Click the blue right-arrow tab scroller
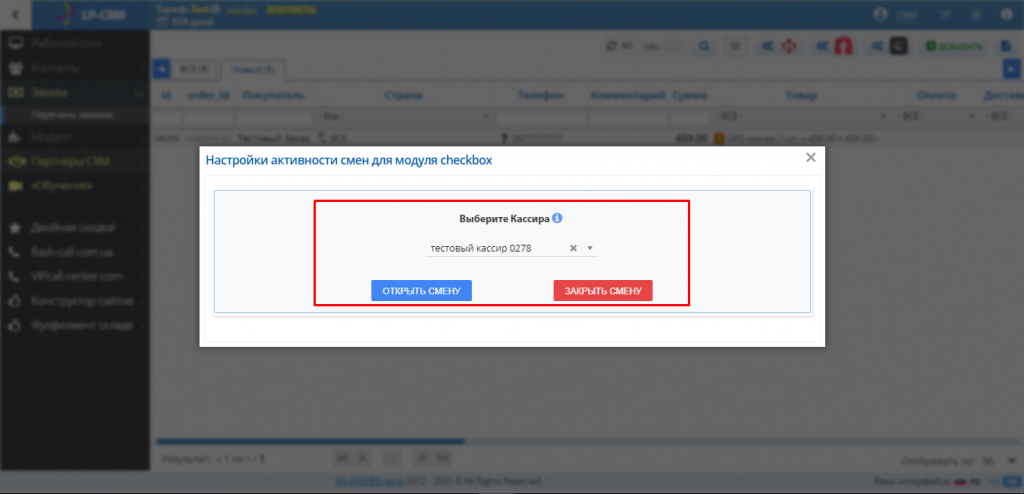The width and height of the screenshot is (1024, 494). coord(1012,68)
